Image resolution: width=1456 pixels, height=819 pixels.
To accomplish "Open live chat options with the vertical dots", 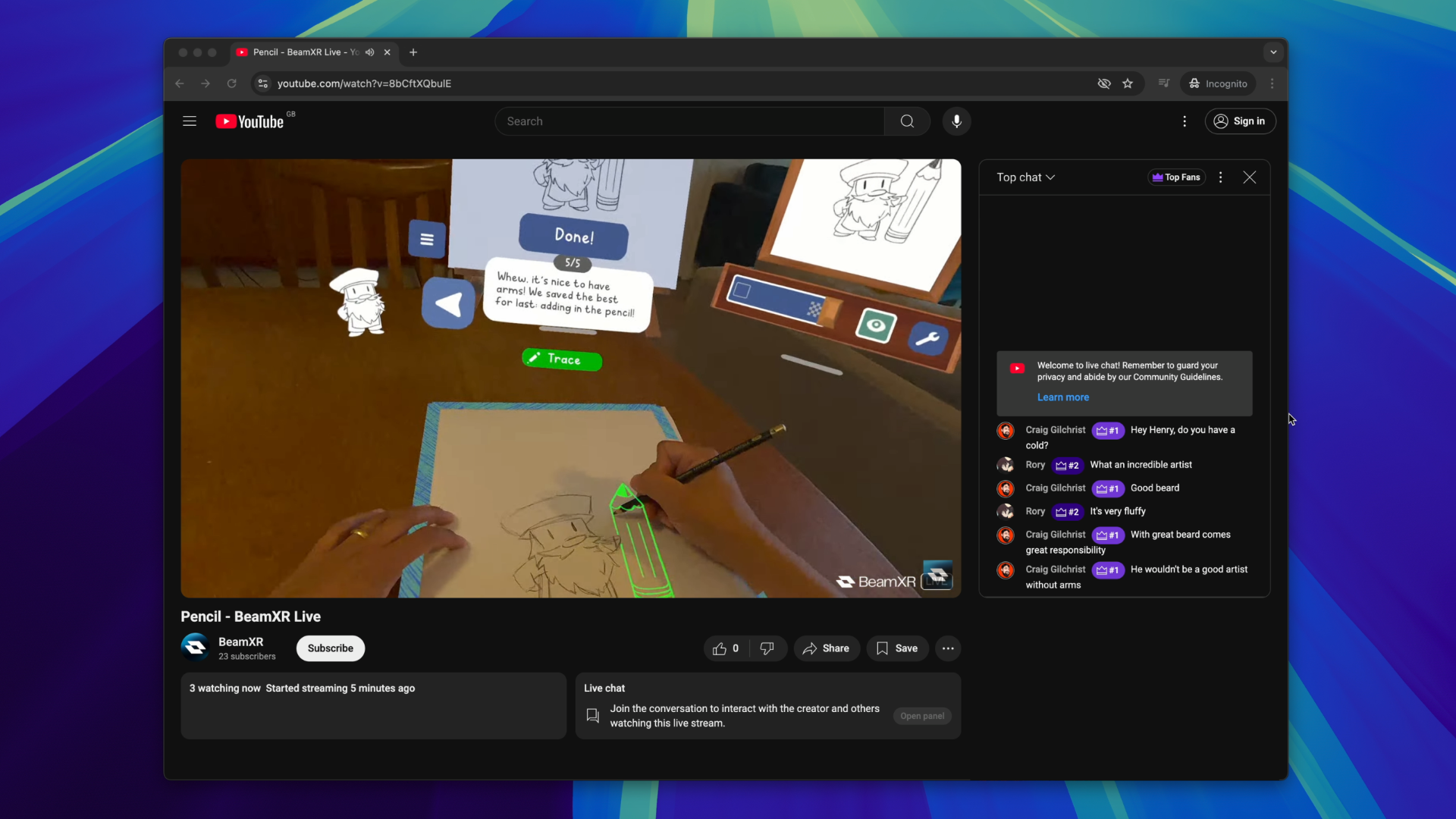I will 1220,177.
